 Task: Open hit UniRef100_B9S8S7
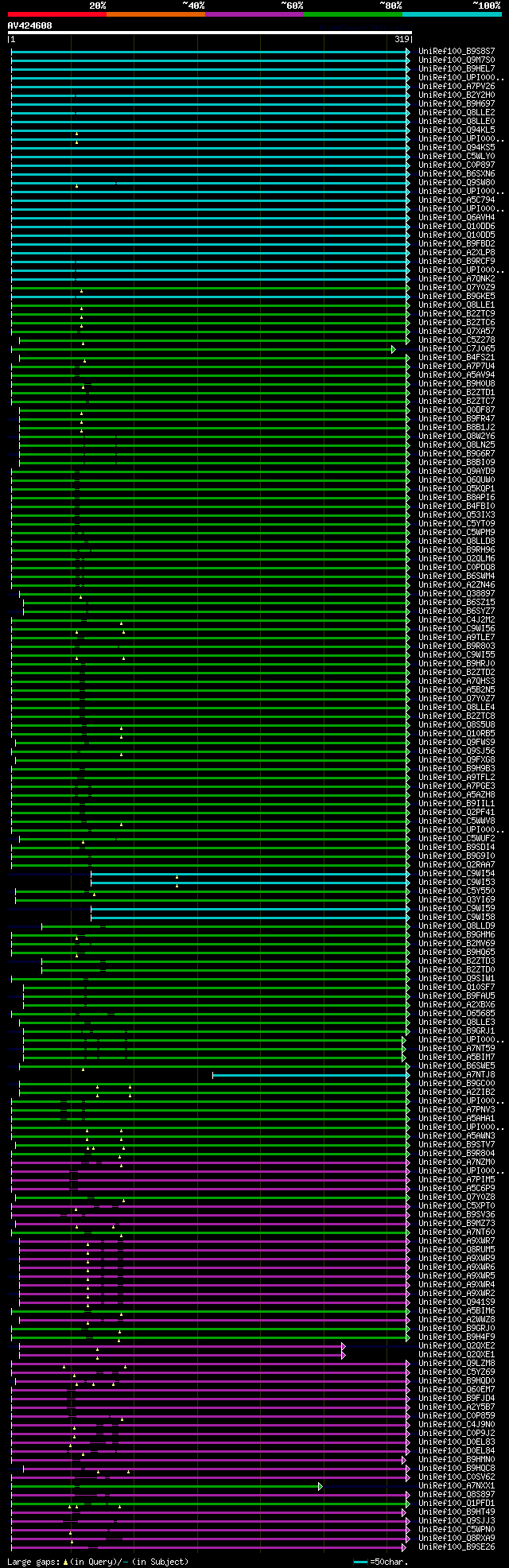click(457, 51)
